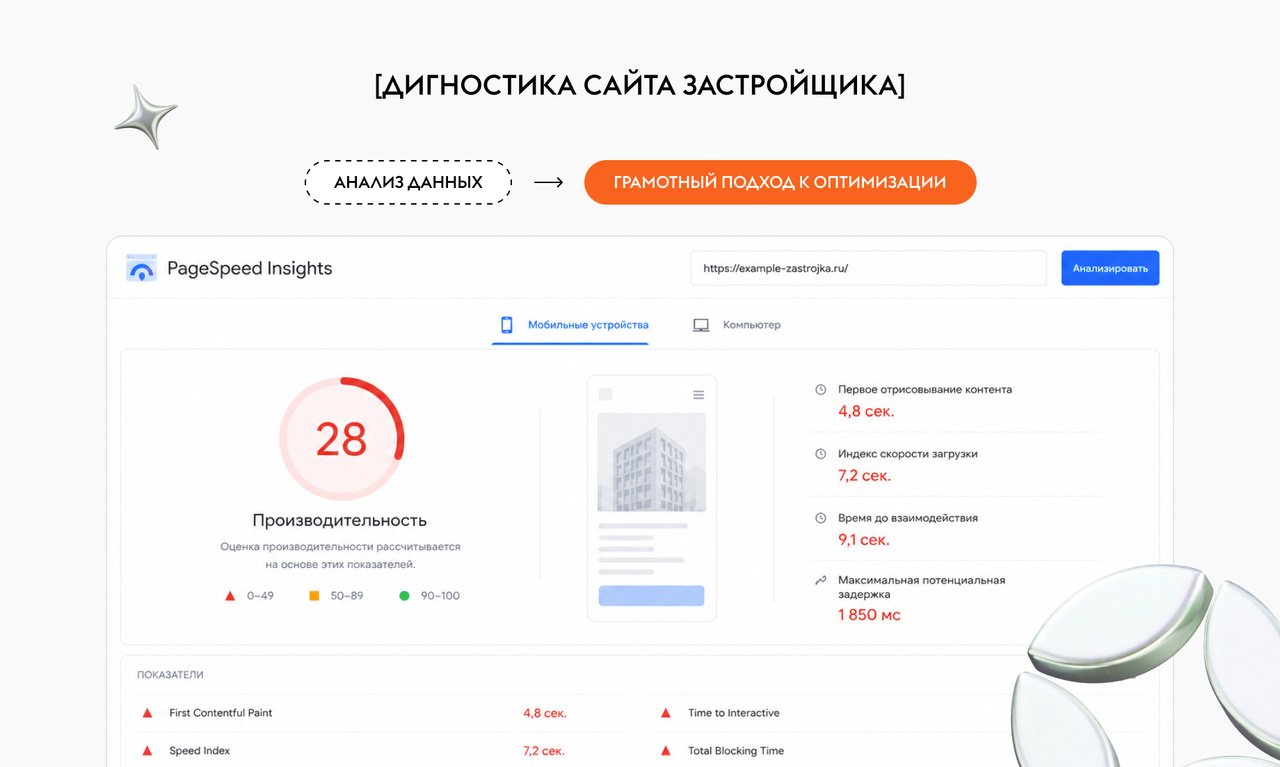Viewport: 1280px width, 767px height.
Task: Click the Time to Interactive label
Action: coord(734,713)
